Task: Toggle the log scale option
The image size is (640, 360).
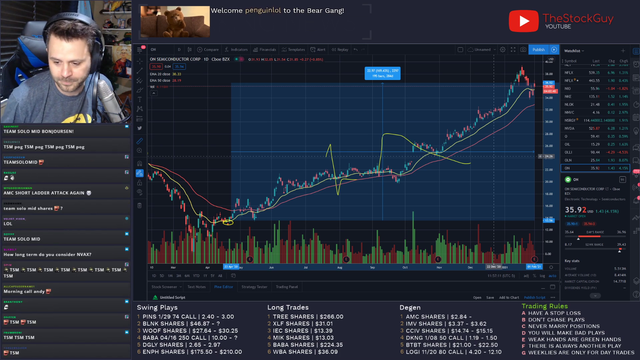Action: (542, 276)
